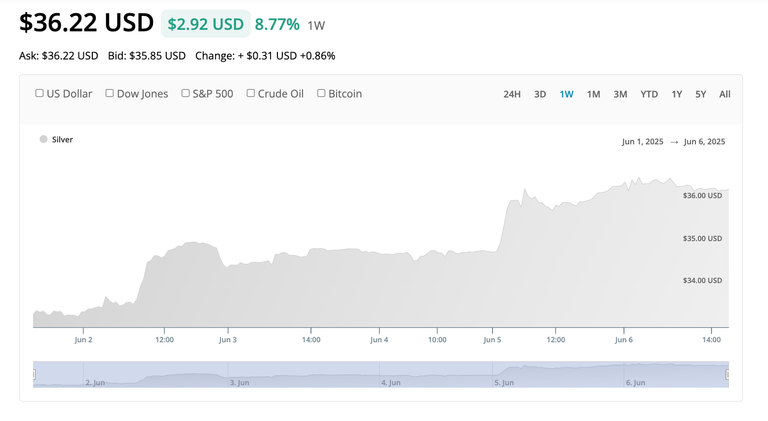
Task: Click the navigator at 4. Jun
Action: coord(391,382)
